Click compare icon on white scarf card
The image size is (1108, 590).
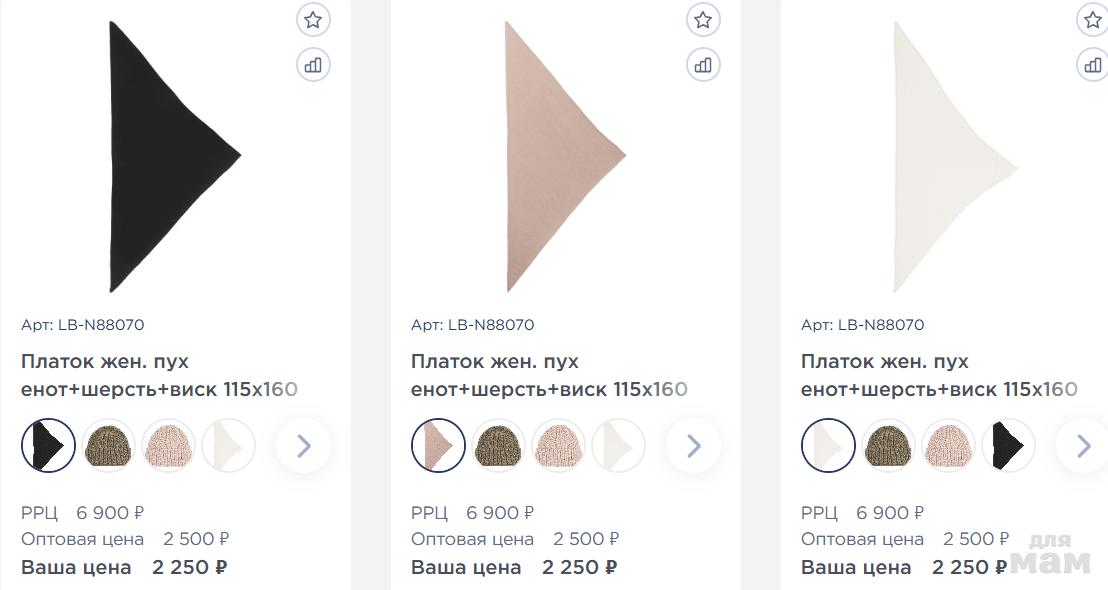click(1092, 65)
